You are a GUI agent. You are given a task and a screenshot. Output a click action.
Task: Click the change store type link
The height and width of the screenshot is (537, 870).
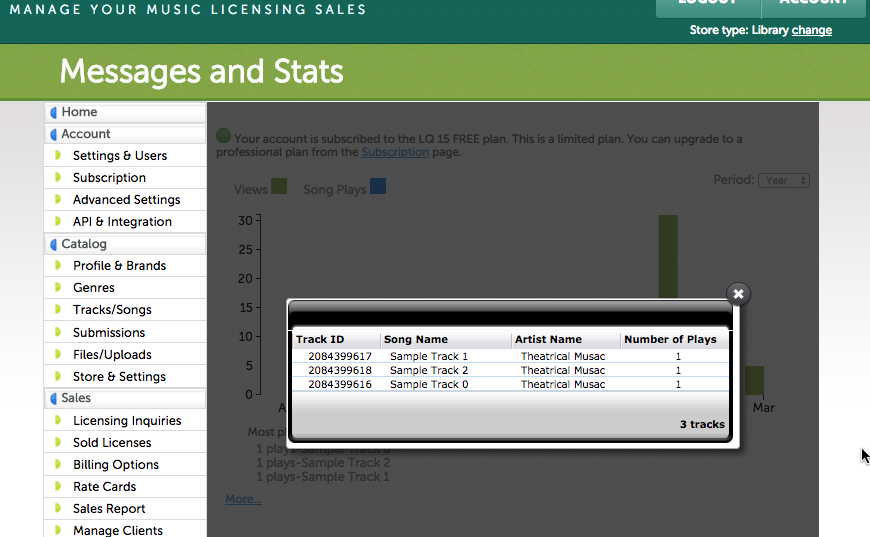(x=811, y=30)
